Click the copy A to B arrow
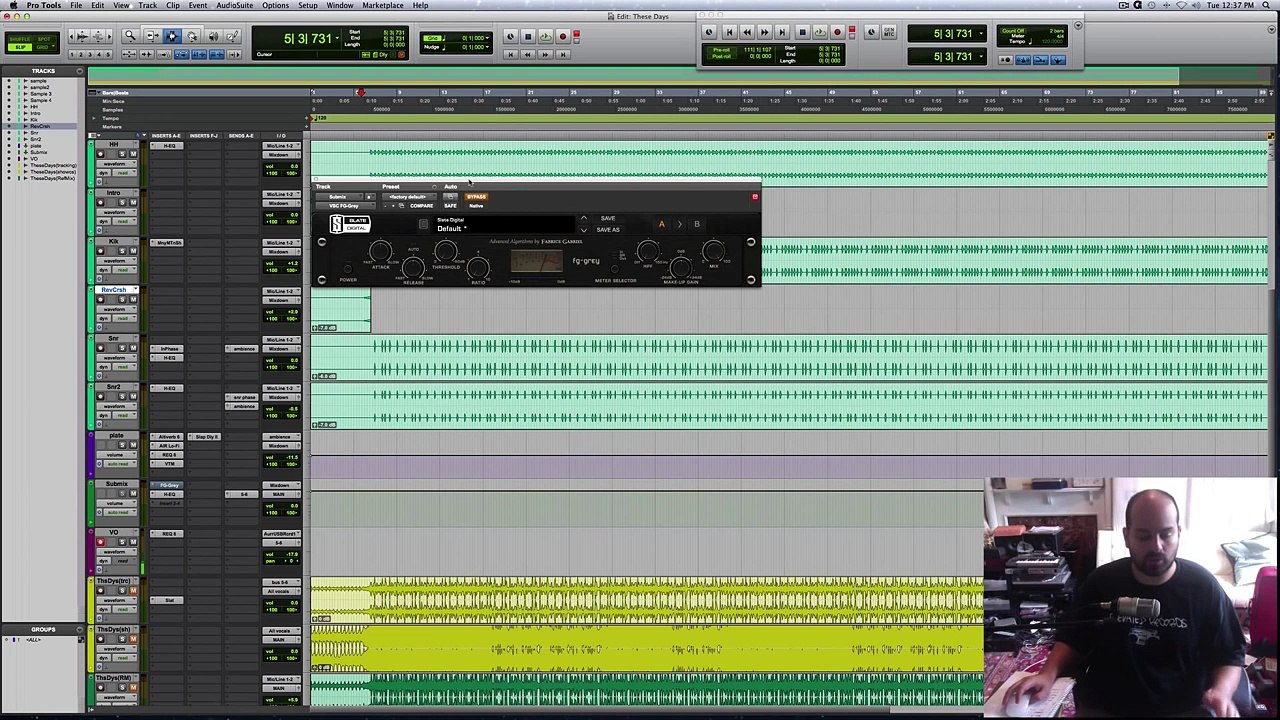 [x=679, y=224]
